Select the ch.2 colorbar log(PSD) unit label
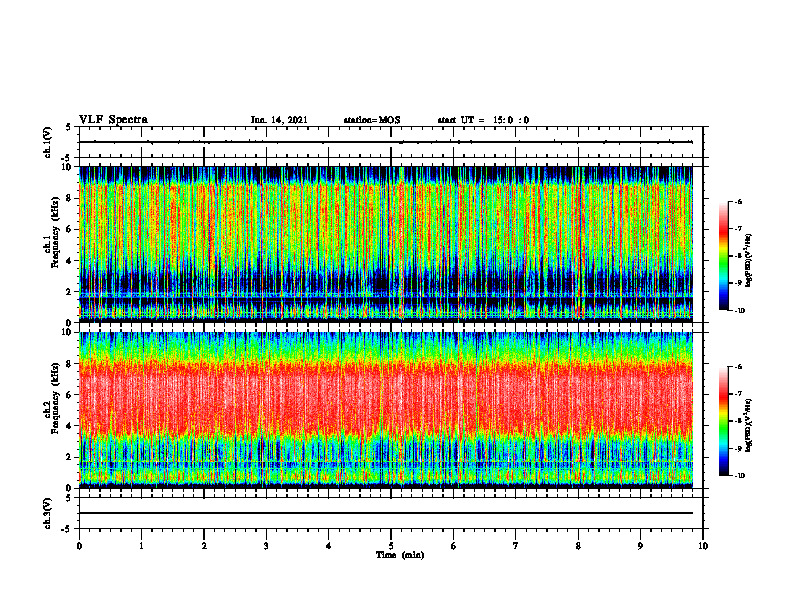Screen dimensions: 792x612 749,425
